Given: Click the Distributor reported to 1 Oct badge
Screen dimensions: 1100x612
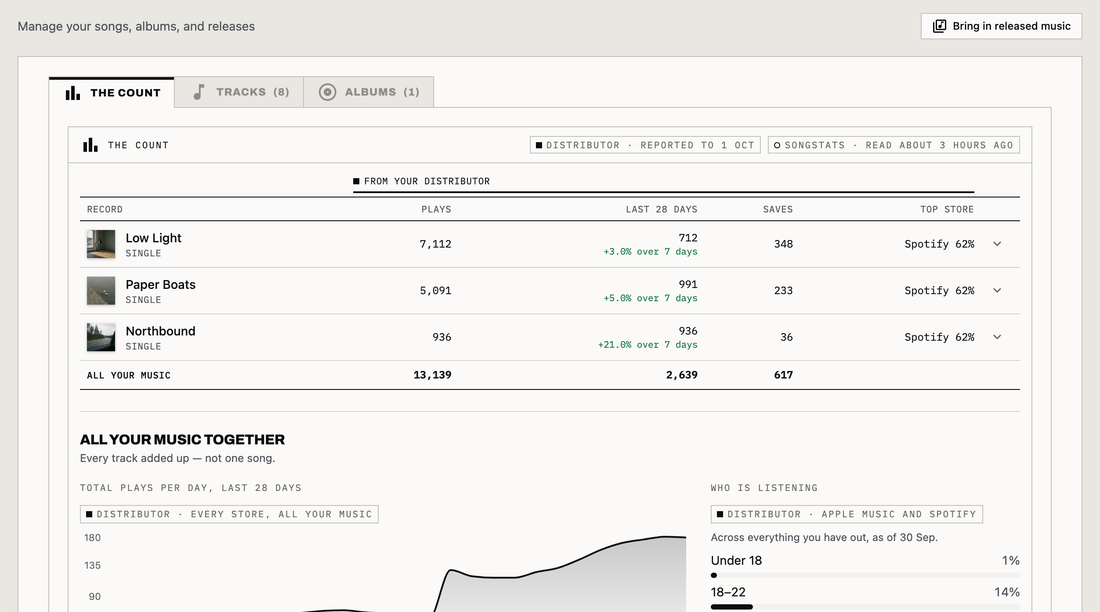Looking at the screenshot, I should (x=645, y=145).
